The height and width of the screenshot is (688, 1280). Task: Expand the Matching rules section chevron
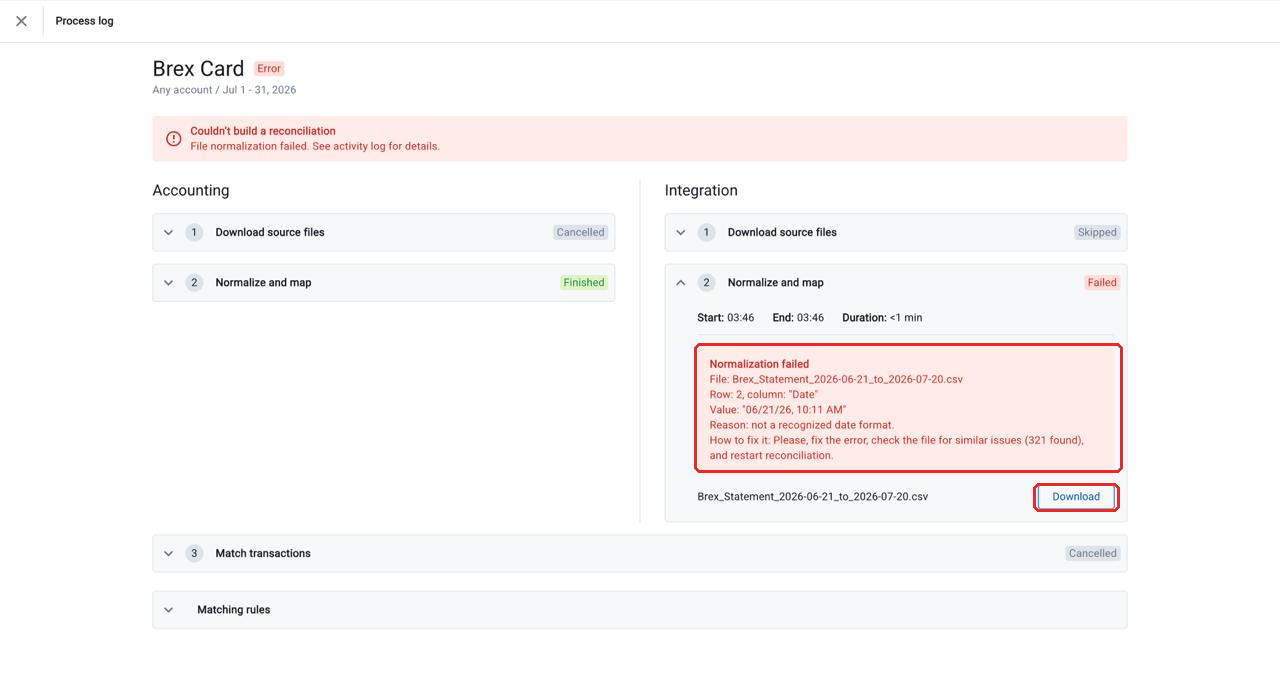168,610
